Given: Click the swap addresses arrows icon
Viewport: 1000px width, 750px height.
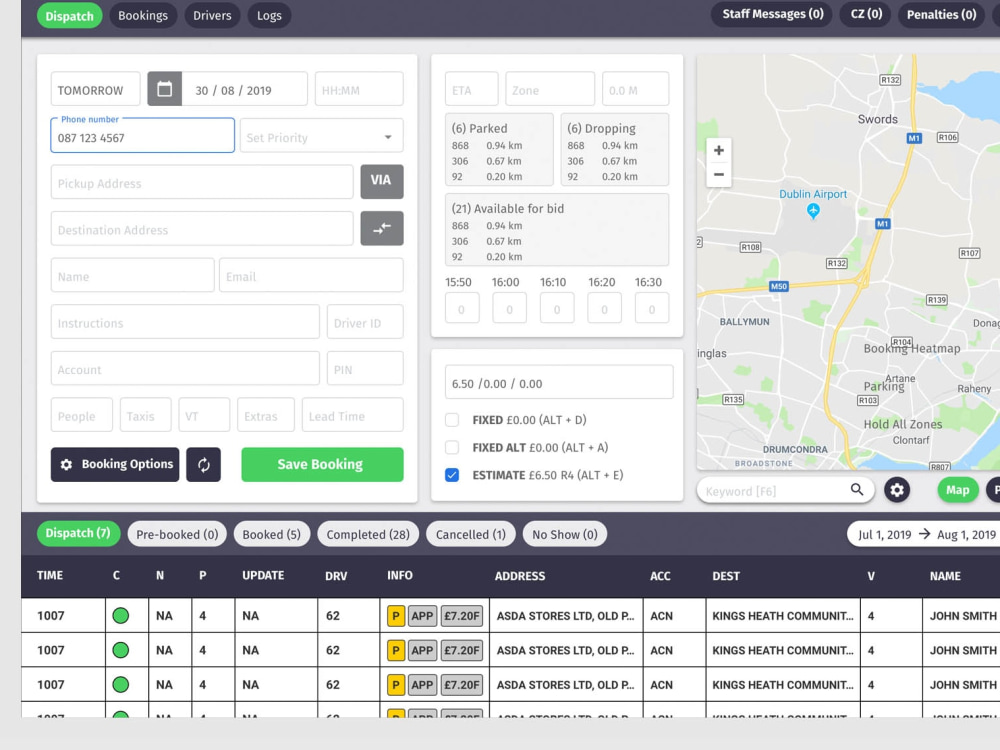Looking at the screenshot, I should coord(381,228).
